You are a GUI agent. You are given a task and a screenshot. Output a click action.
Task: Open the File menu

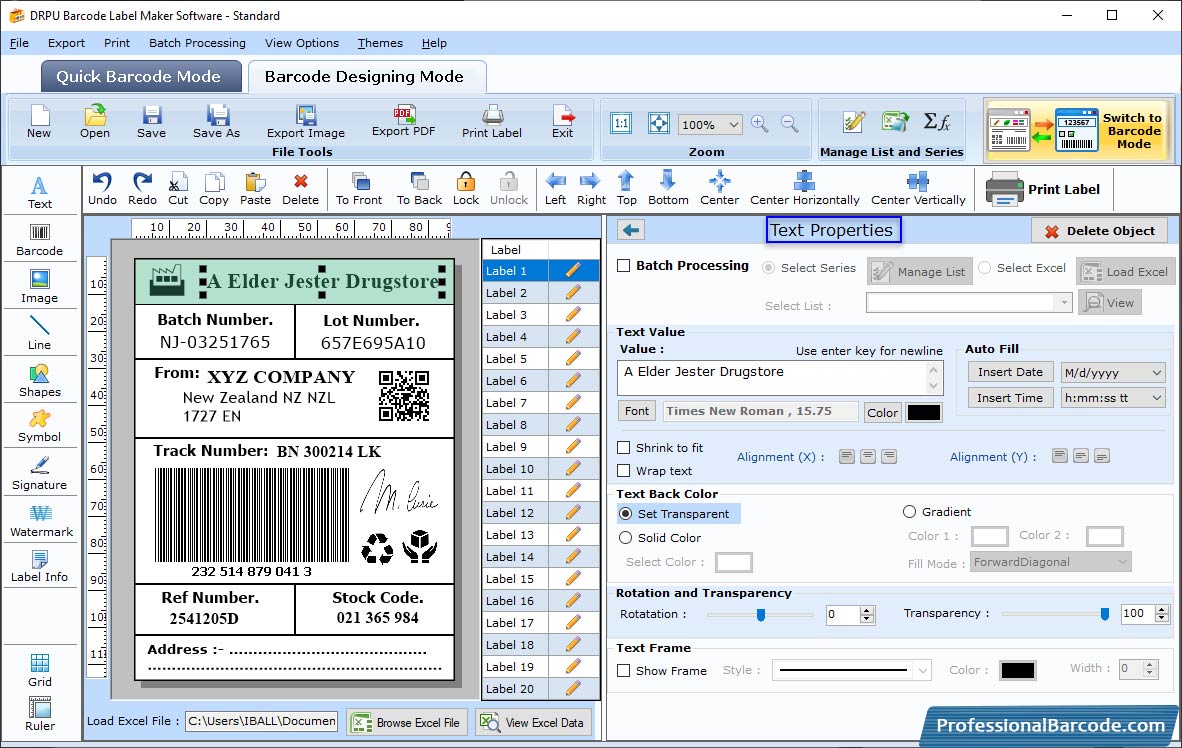19,43
